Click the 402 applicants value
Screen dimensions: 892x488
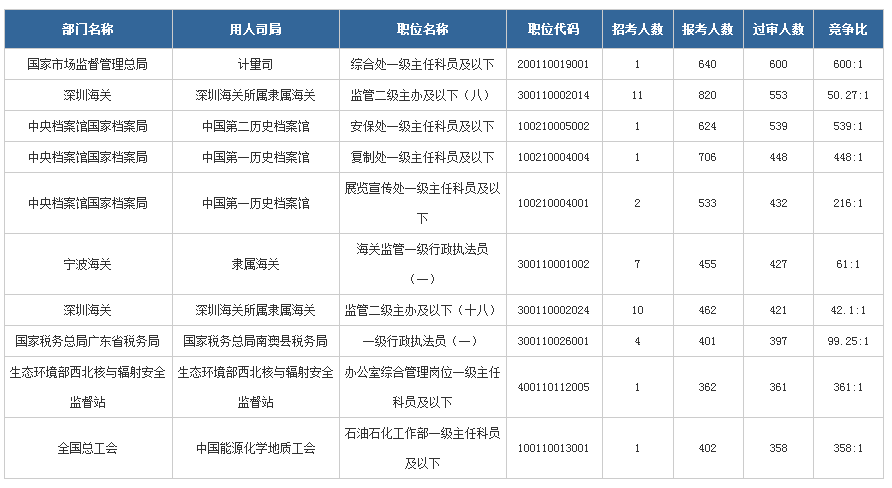point(708,448)
